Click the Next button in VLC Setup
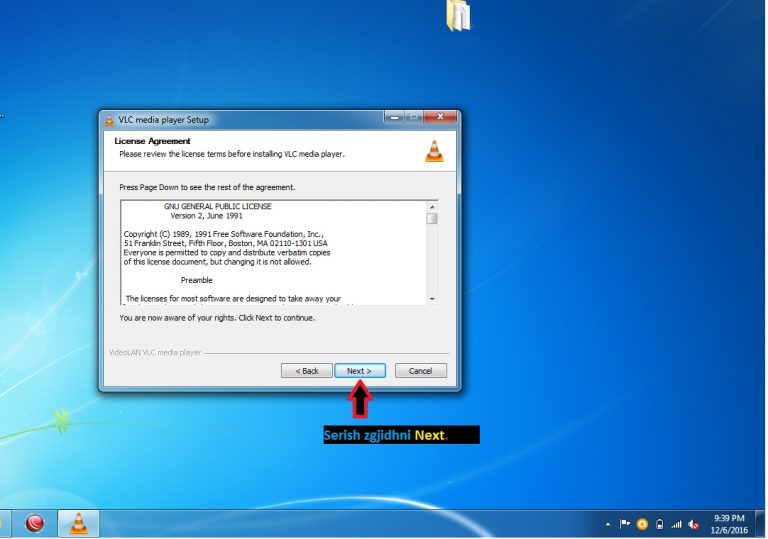 click(x=360, y=371)
